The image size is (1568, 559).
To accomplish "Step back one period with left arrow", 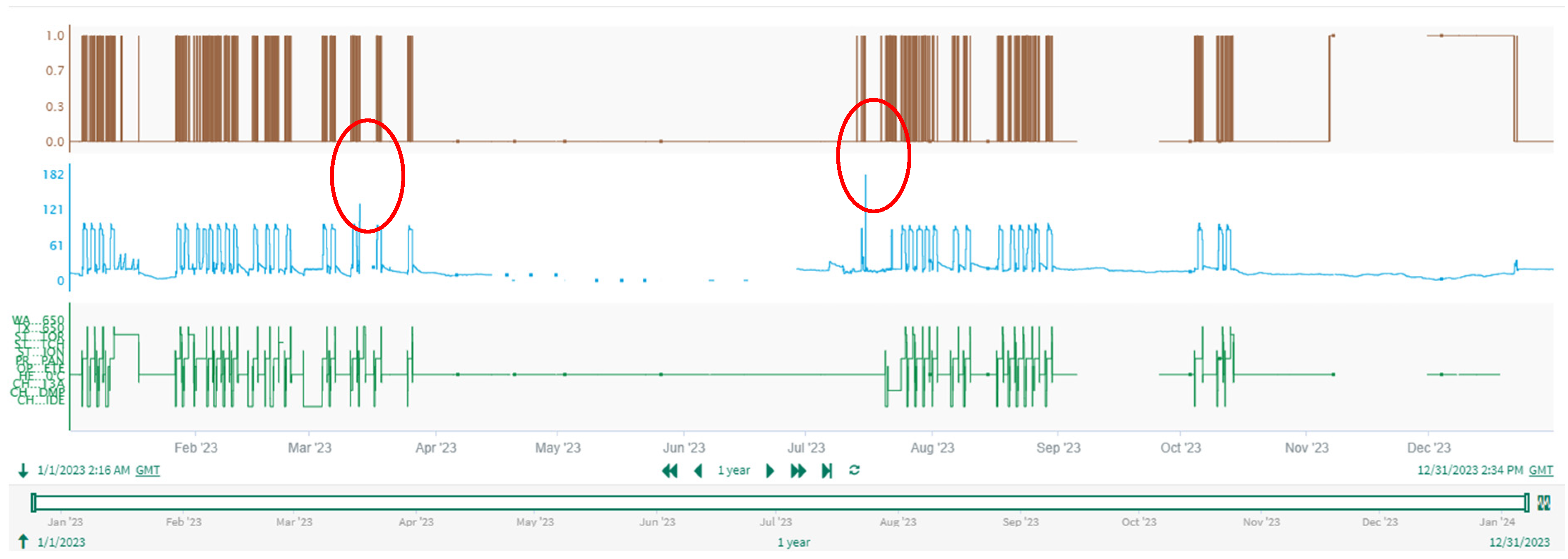I will (698, 471).
